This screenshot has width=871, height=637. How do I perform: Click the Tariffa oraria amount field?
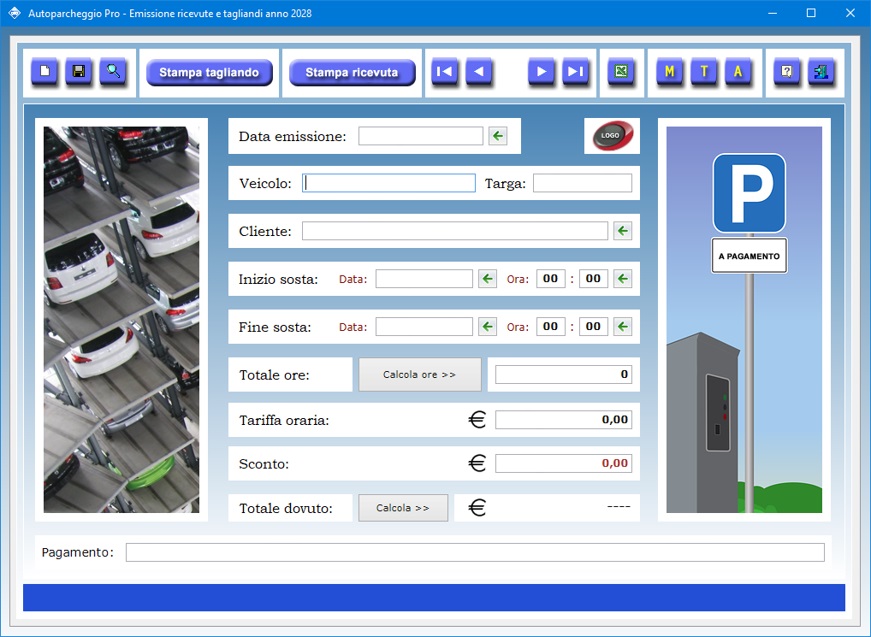563,420
